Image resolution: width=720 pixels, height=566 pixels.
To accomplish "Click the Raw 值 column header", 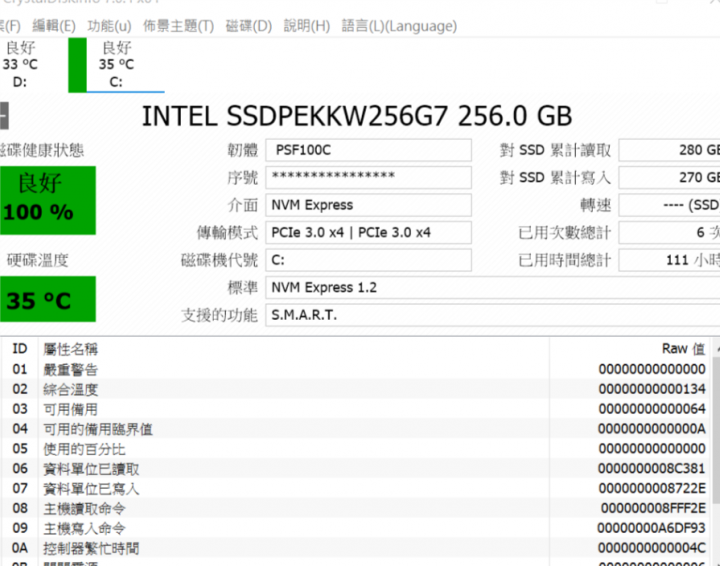I will [x=683, y=349].
